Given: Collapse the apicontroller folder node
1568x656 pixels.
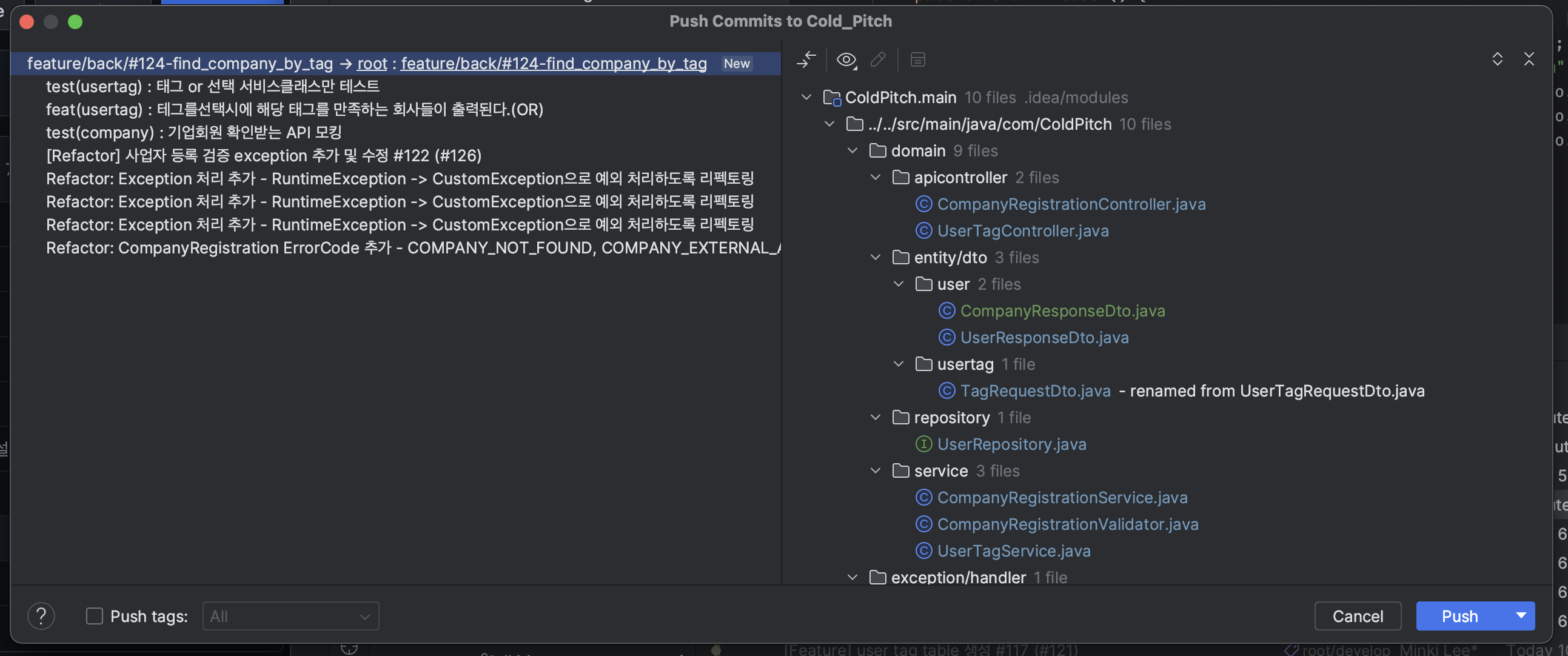Looking at the screenshot, I should click(x=876, y=177).
